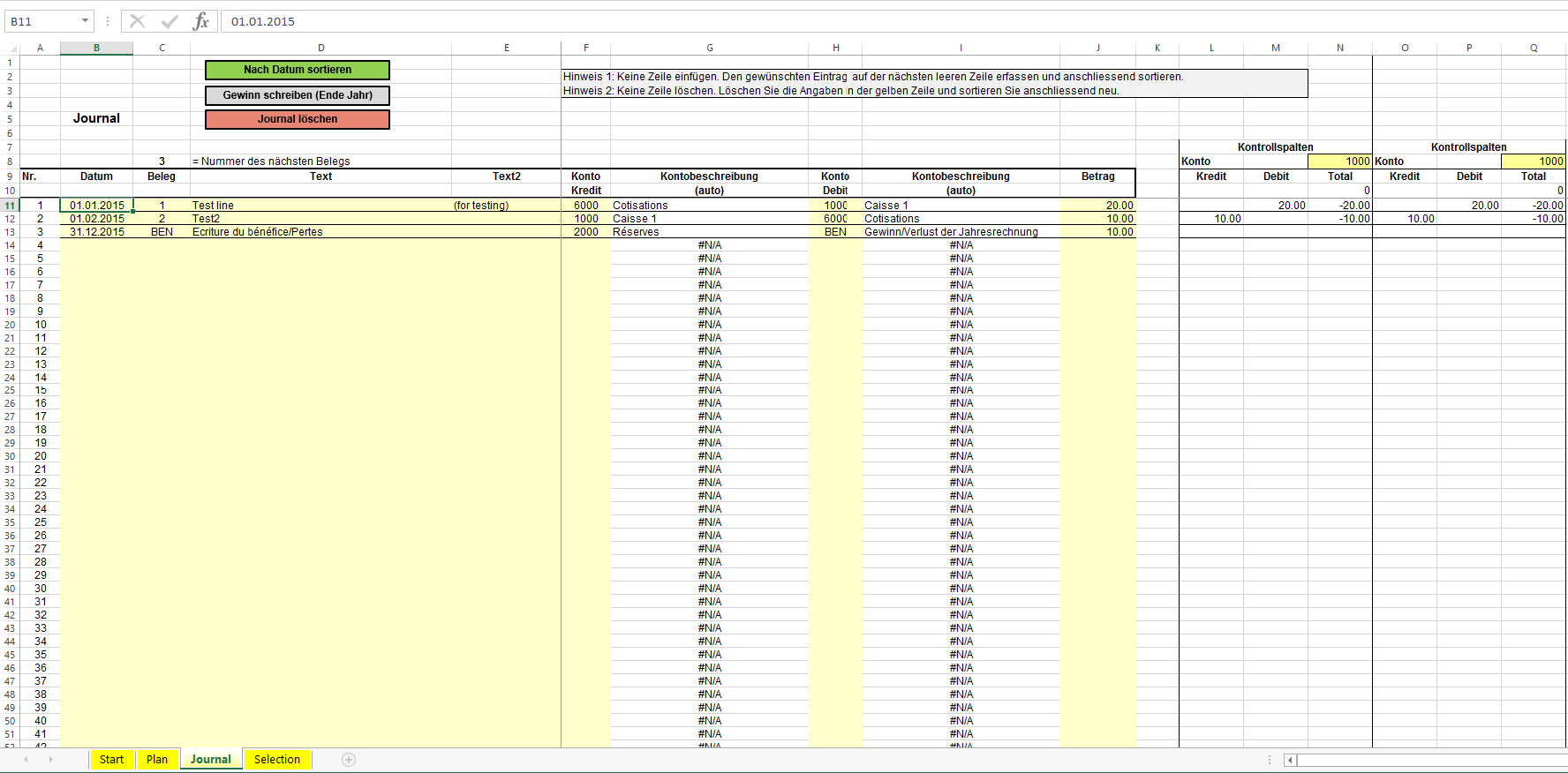This screenshot has width=1568, height=773.
Task: Add a new sheet with plus icon
Action: [x=349, y=760]
